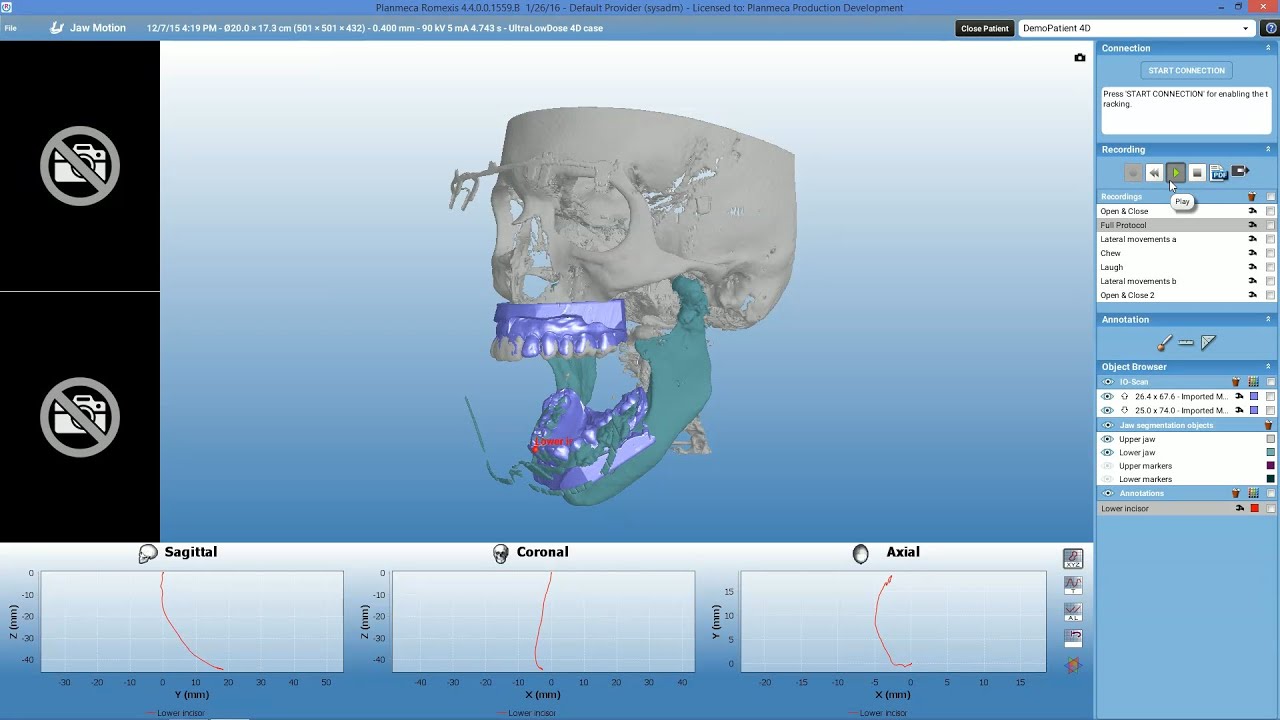The image size is (1280, 720).
Task: Select the Lower incisor annotation row
Action: [1187, 508]
